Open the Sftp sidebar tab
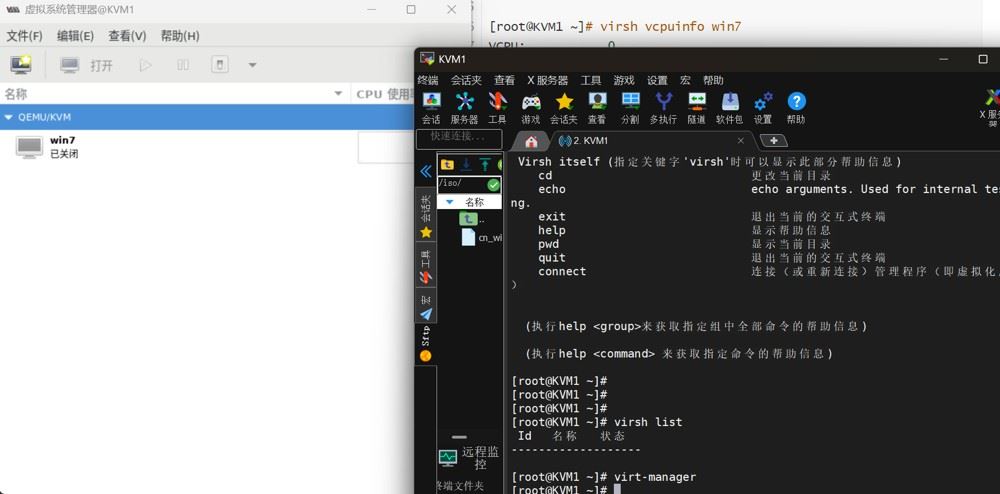1000x494 pixels. coord(425,344)
